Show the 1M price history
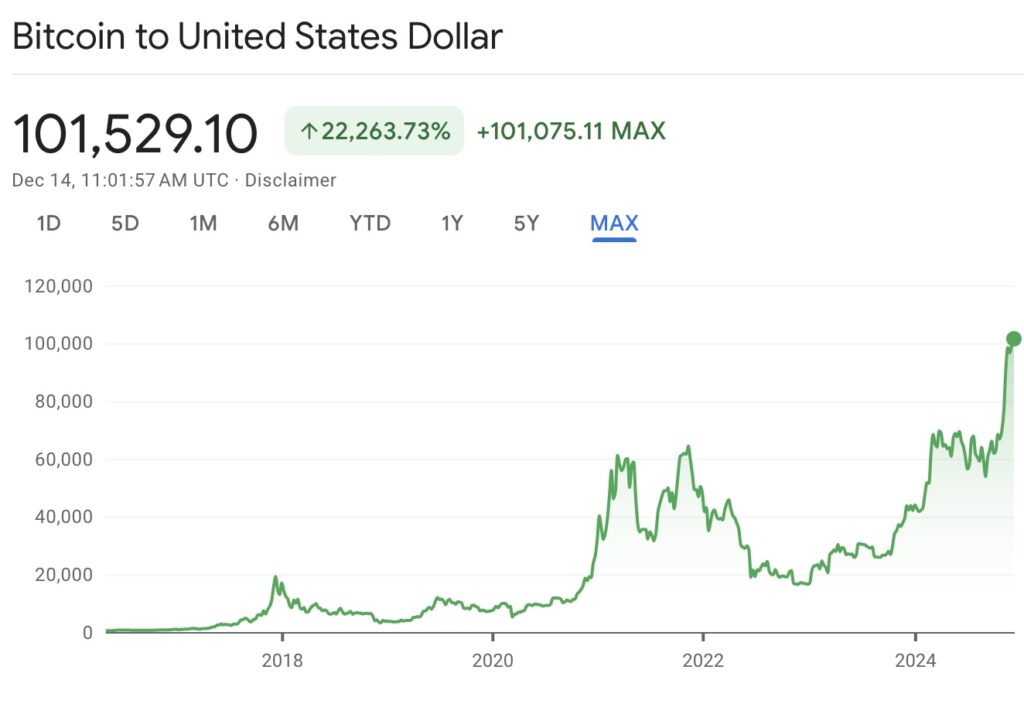Image resolution: width=1024 pixels, height=704 pixels. tap(203, 223)
